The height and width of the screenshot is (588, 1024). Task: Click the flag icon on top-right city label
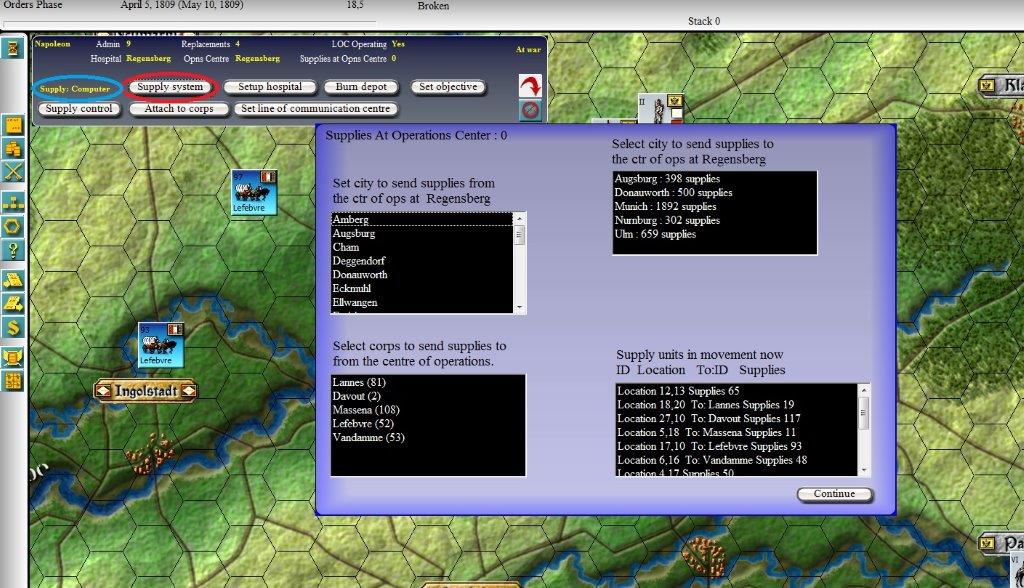(987, 85)
